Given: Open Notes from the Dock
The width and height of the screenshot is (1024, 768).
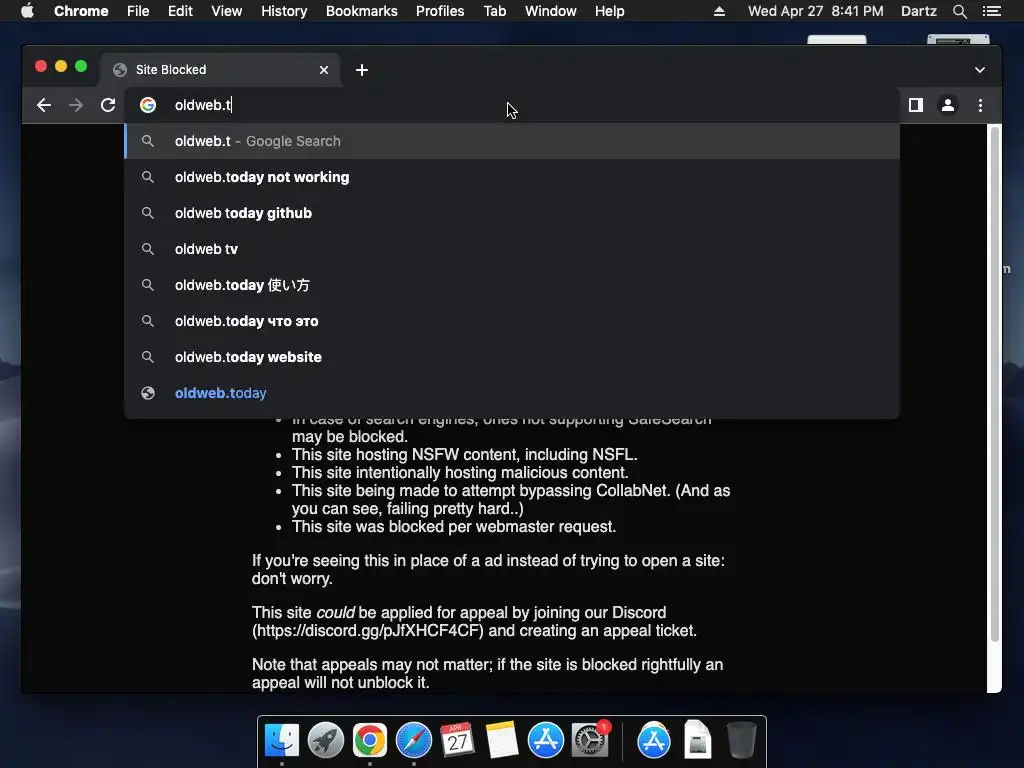Looking at the screenshot, I should point(502,740).
